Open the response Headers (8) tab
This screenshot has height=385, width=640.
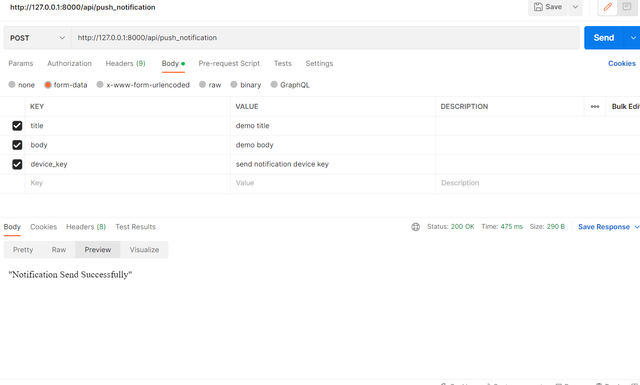(x=86, y=227)
